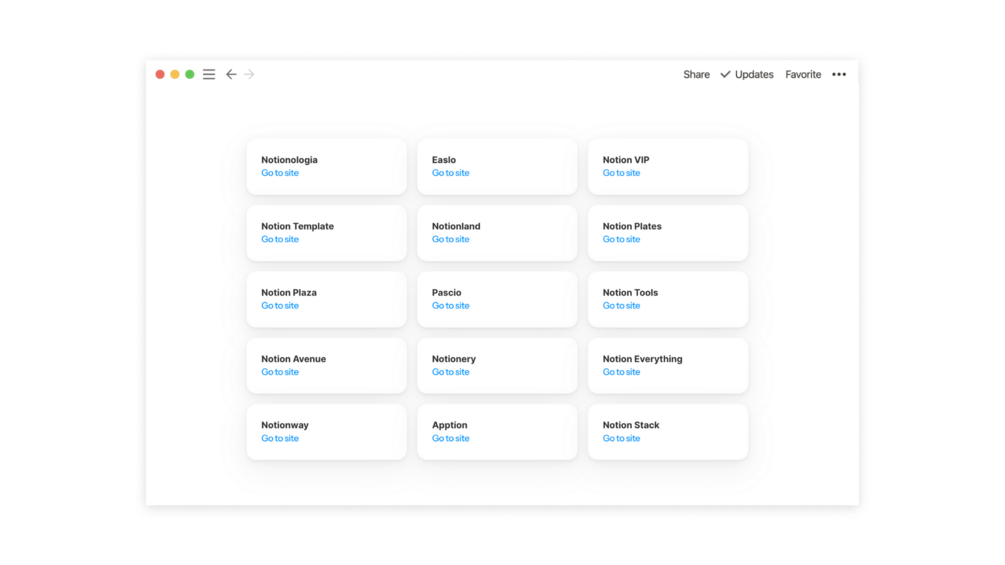Follow Go to site under Notion Template
The height and width of the screenshot is (565, 1005).
(x=279, y=239)
